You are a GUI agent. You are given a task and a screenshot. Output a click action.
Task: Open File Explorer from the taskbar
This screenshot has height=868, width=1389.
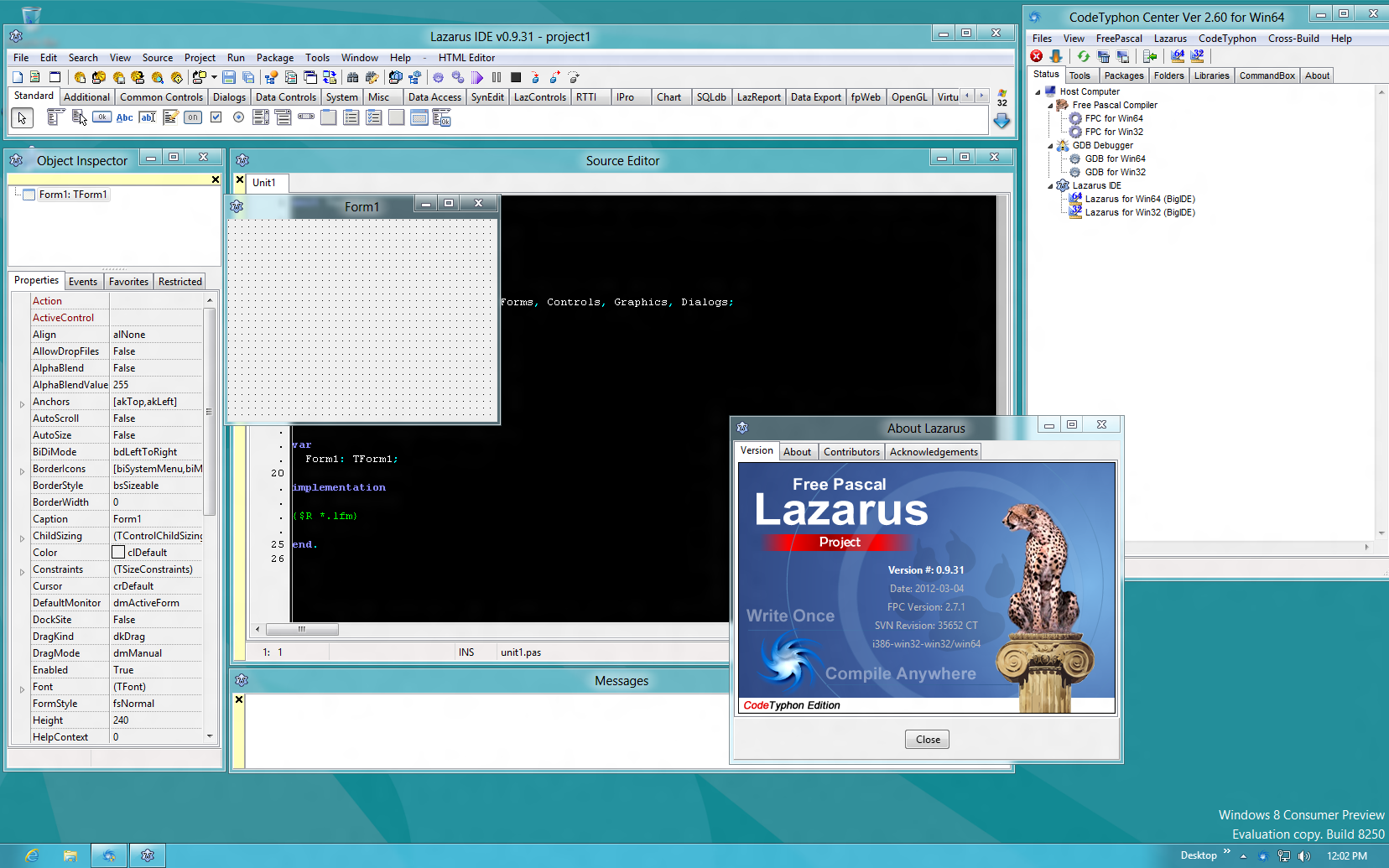click(x=70, y=855)
